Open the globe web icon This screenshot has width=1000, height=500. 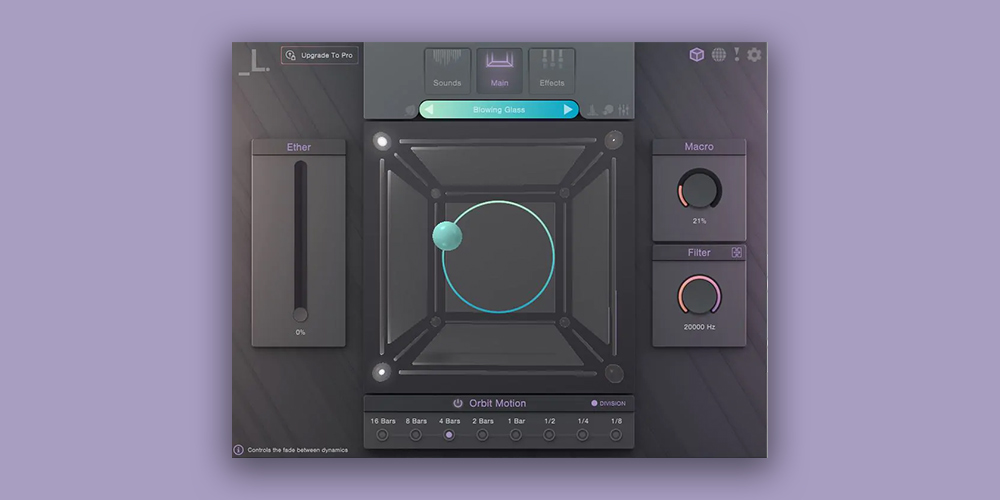[x=718, y=55]
